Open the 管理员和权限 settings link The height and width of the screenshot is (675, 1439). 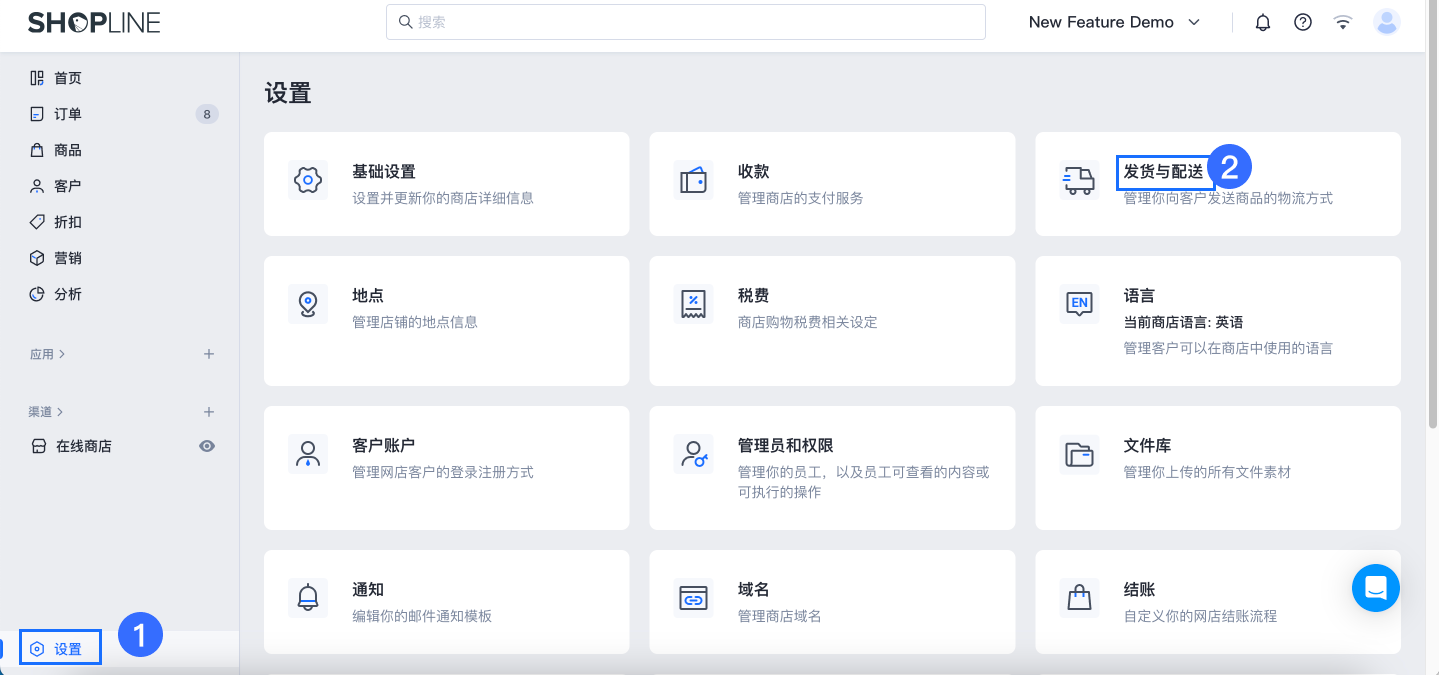[785, 446]
